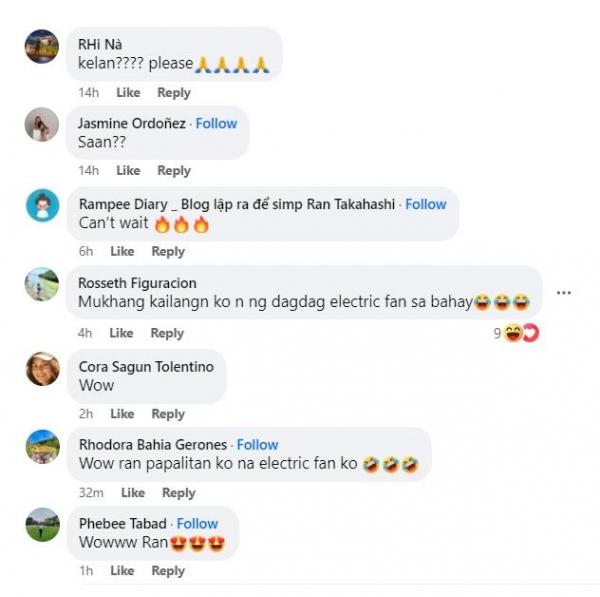Open Cora Sagun Tolentino's avatar
This screenshot has height=597, width=600.
[42, 368]
